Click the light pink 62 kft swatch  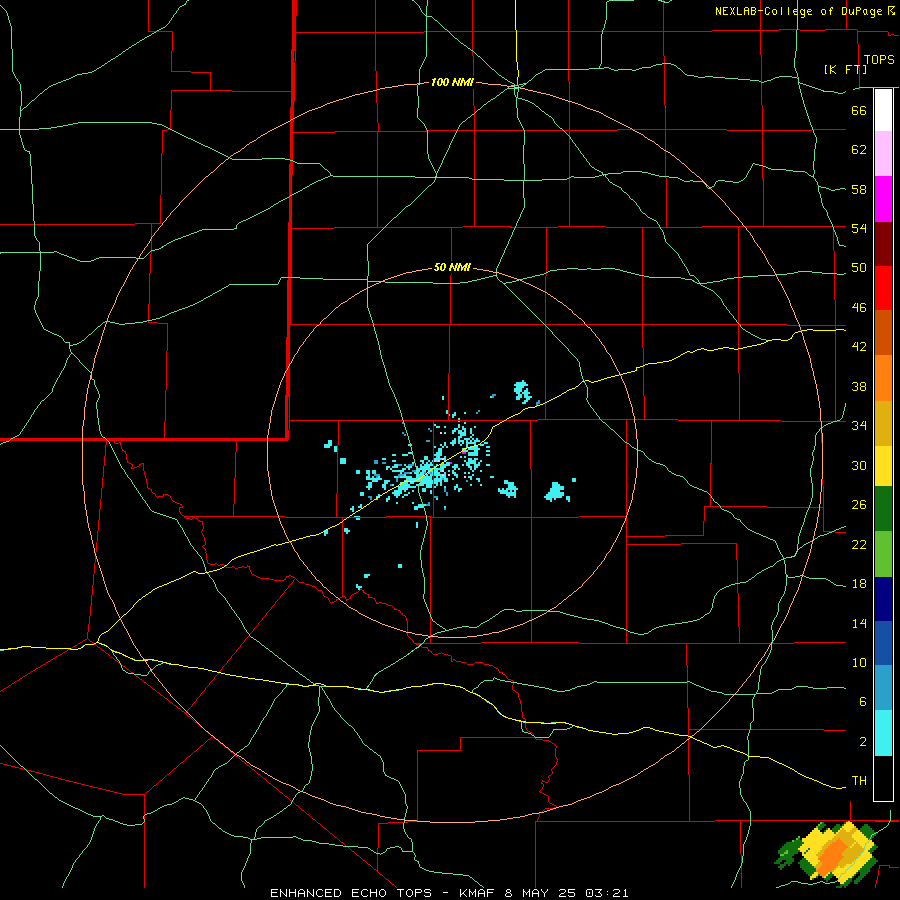883,154
